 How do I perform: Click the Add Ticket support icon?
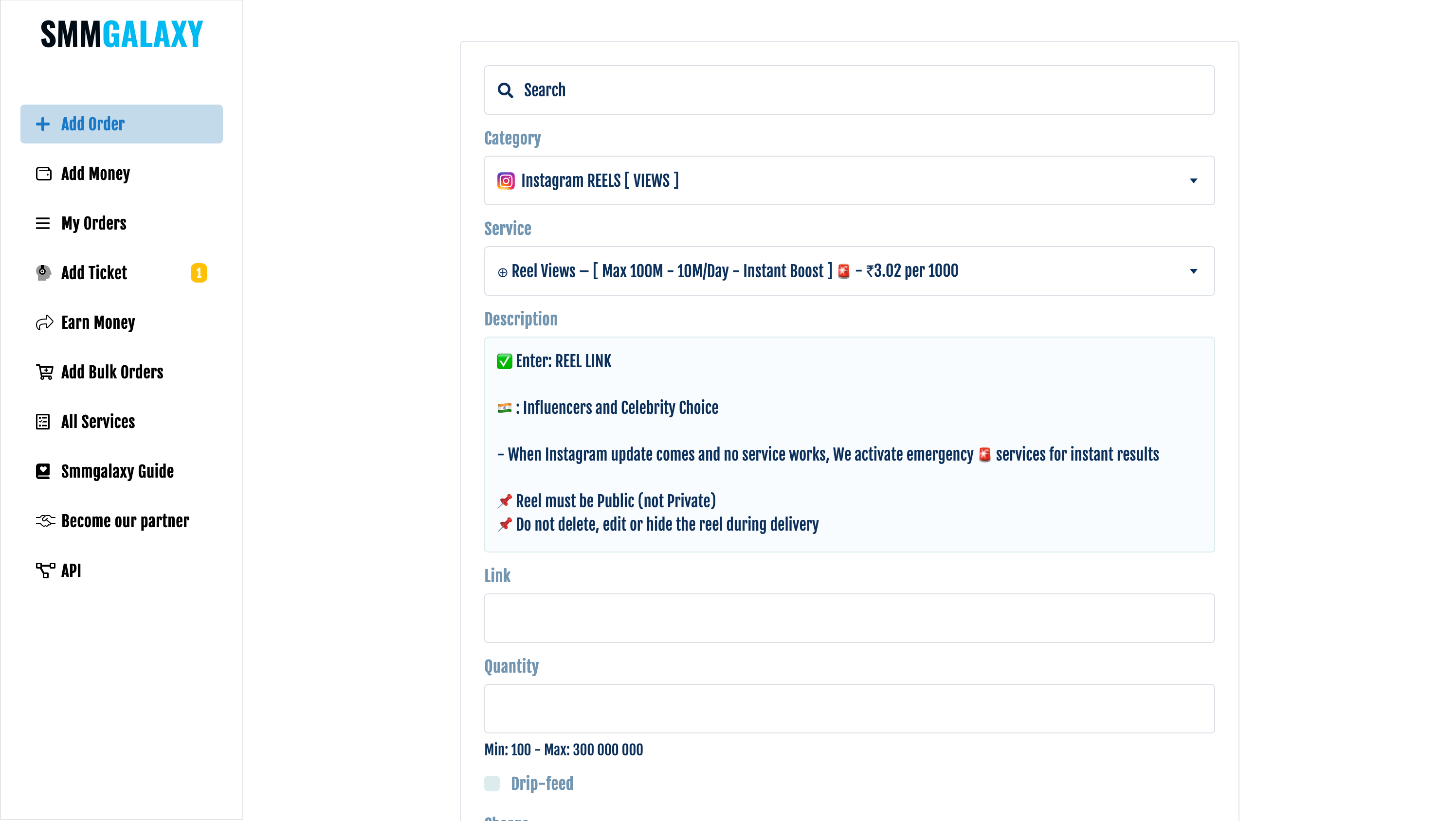click(43, 272)
